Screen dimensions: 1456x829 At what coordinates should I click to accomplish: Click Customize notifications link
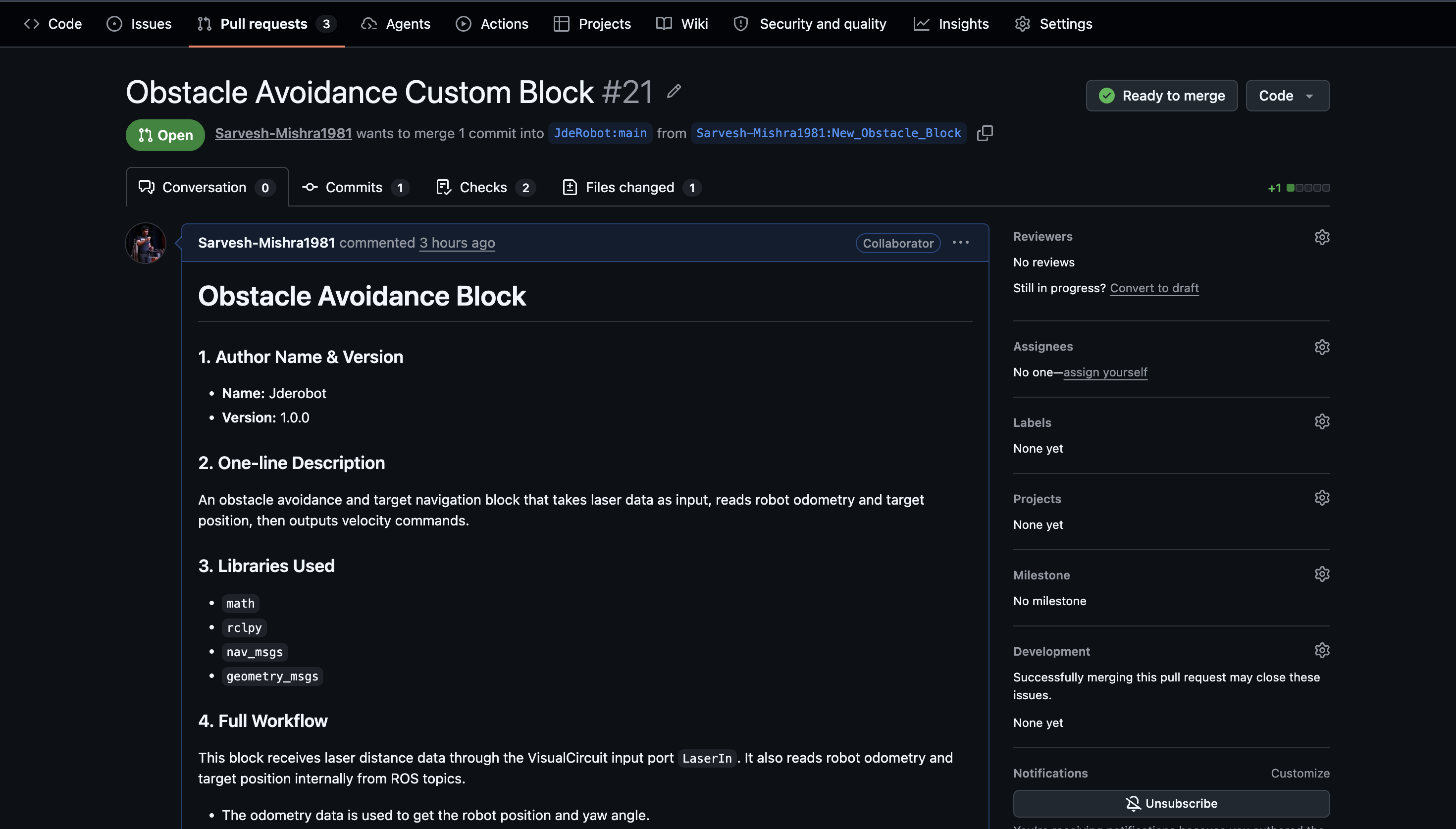tap(1300, 773)
